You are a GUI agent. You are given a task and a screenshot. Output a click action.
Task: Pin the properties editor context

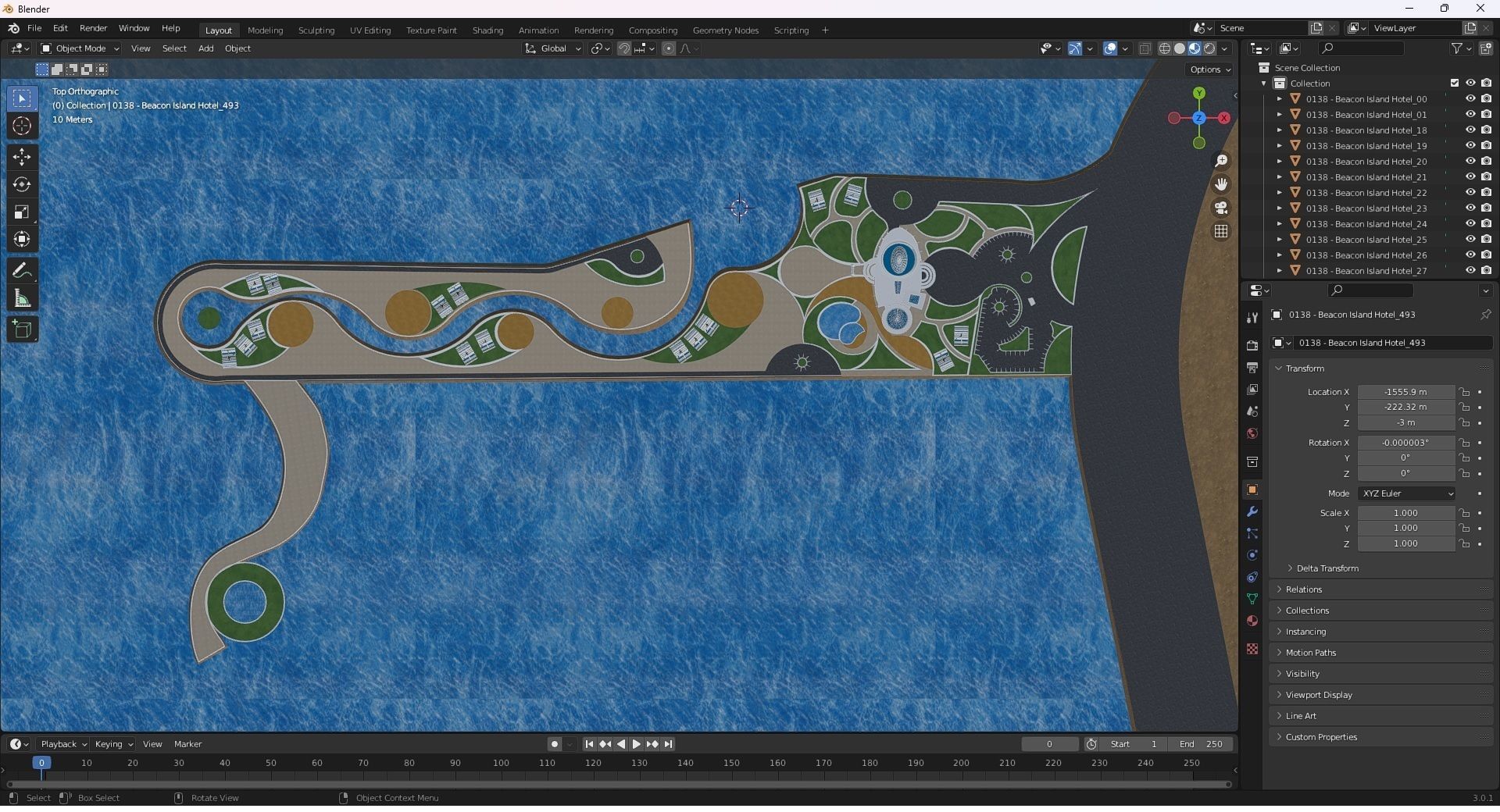coord(1485,315)
